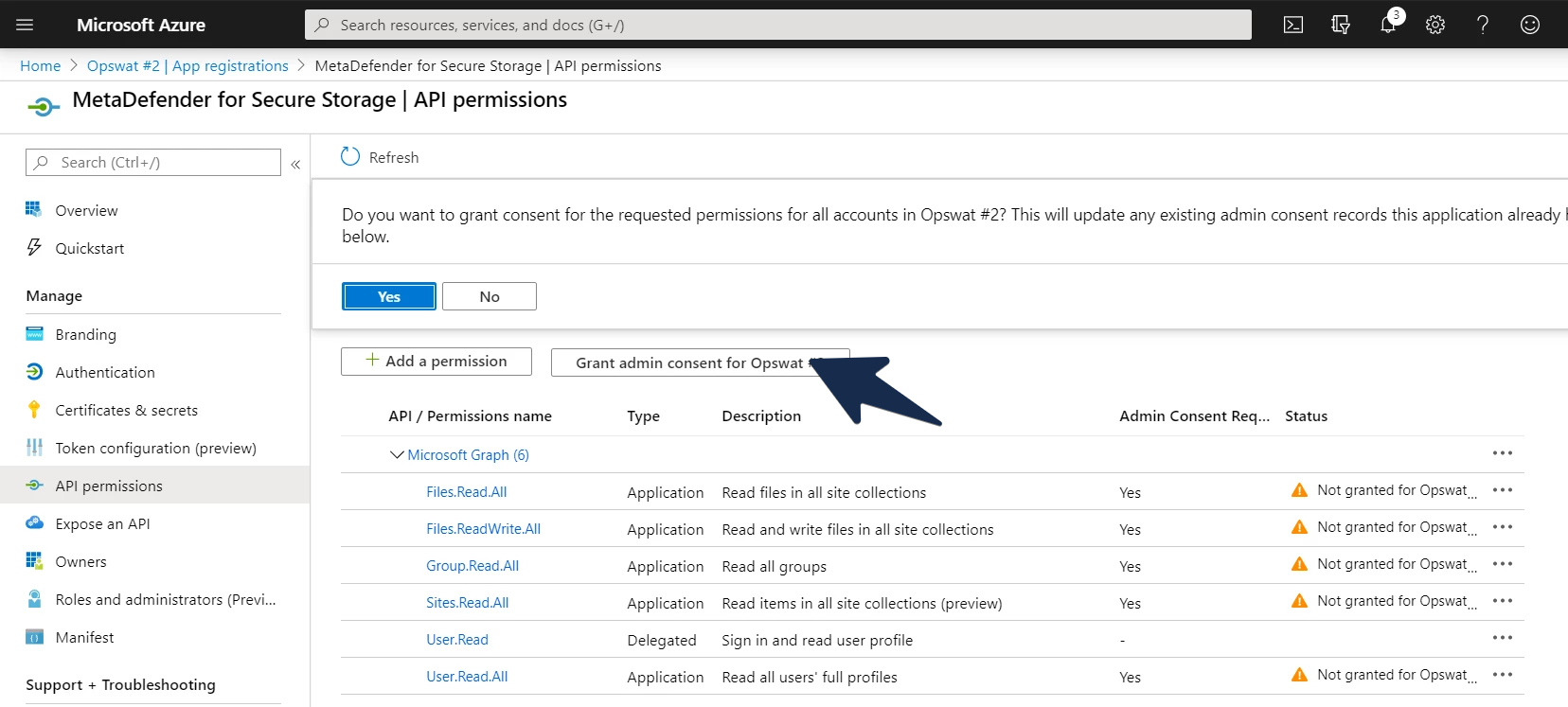
Task: Open more options for Group.Read.All
Action: (1503, 564)
